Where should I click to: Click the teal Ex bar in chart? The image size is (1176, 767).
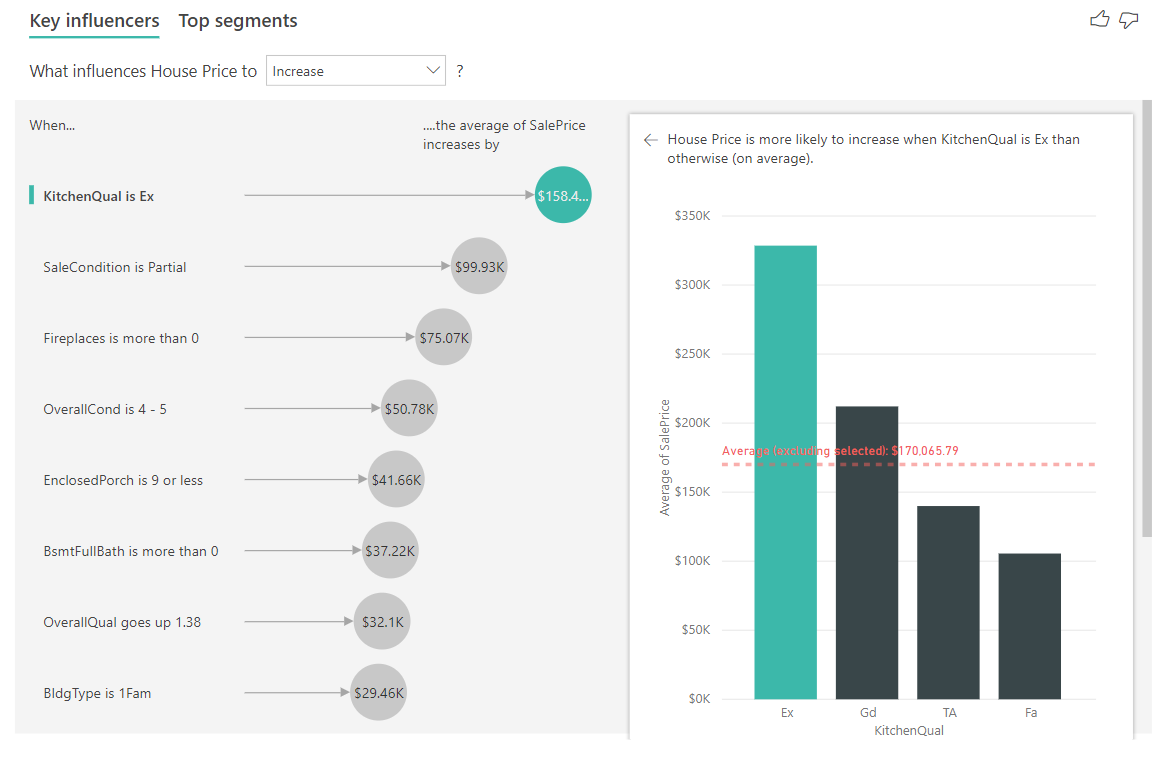coord(785,472)
